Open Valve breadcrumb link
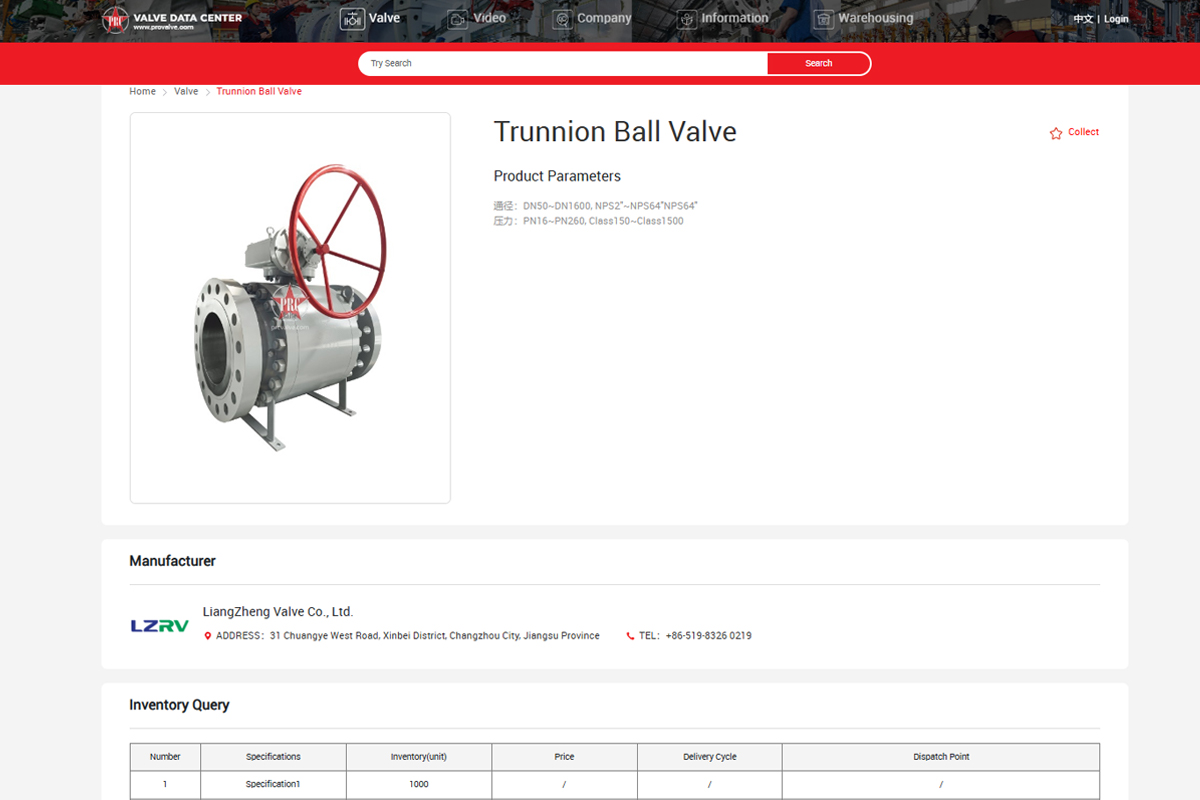 186,91
